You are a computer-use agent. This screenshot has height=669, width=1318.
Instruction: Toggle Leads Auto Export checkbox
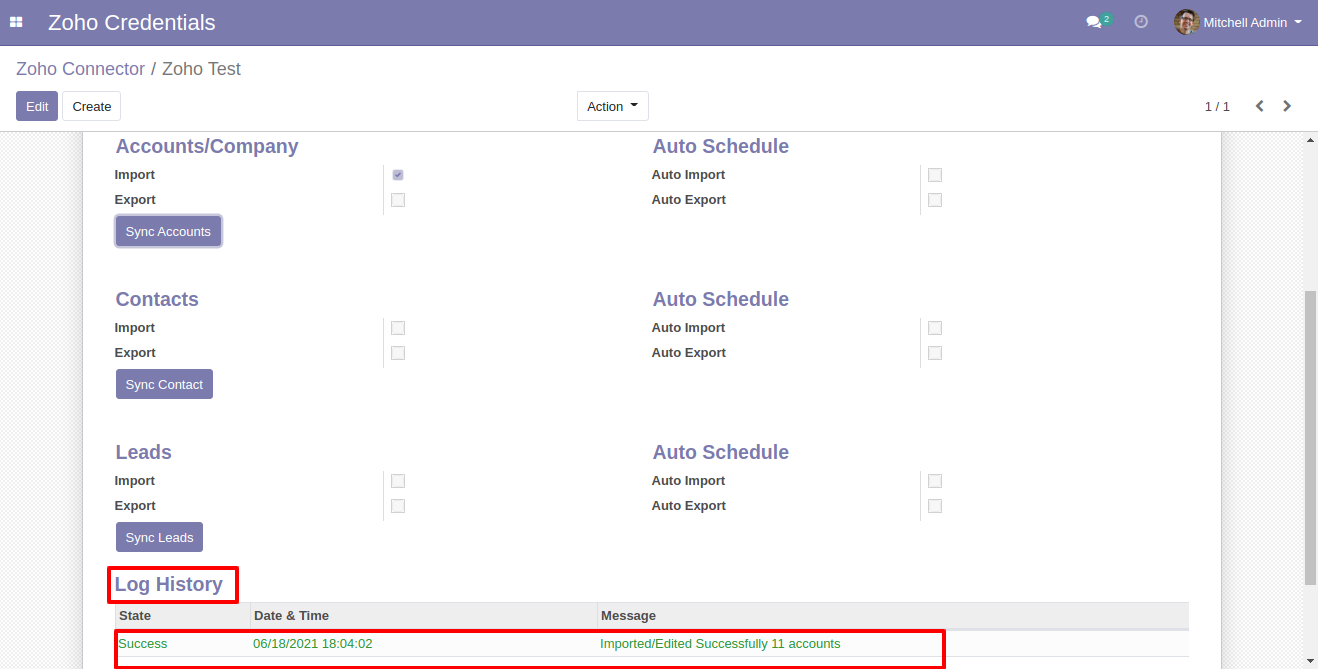click(x=935, y=506)
